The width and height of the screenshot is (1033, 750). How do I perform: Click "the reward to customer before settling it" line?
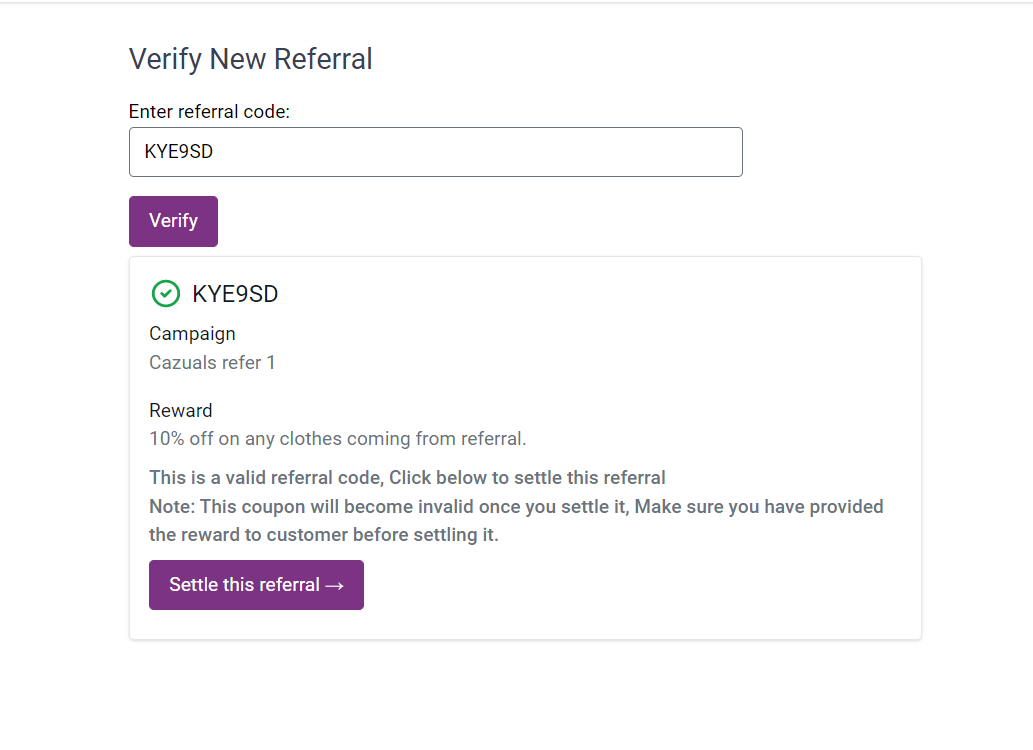[323, 535]
